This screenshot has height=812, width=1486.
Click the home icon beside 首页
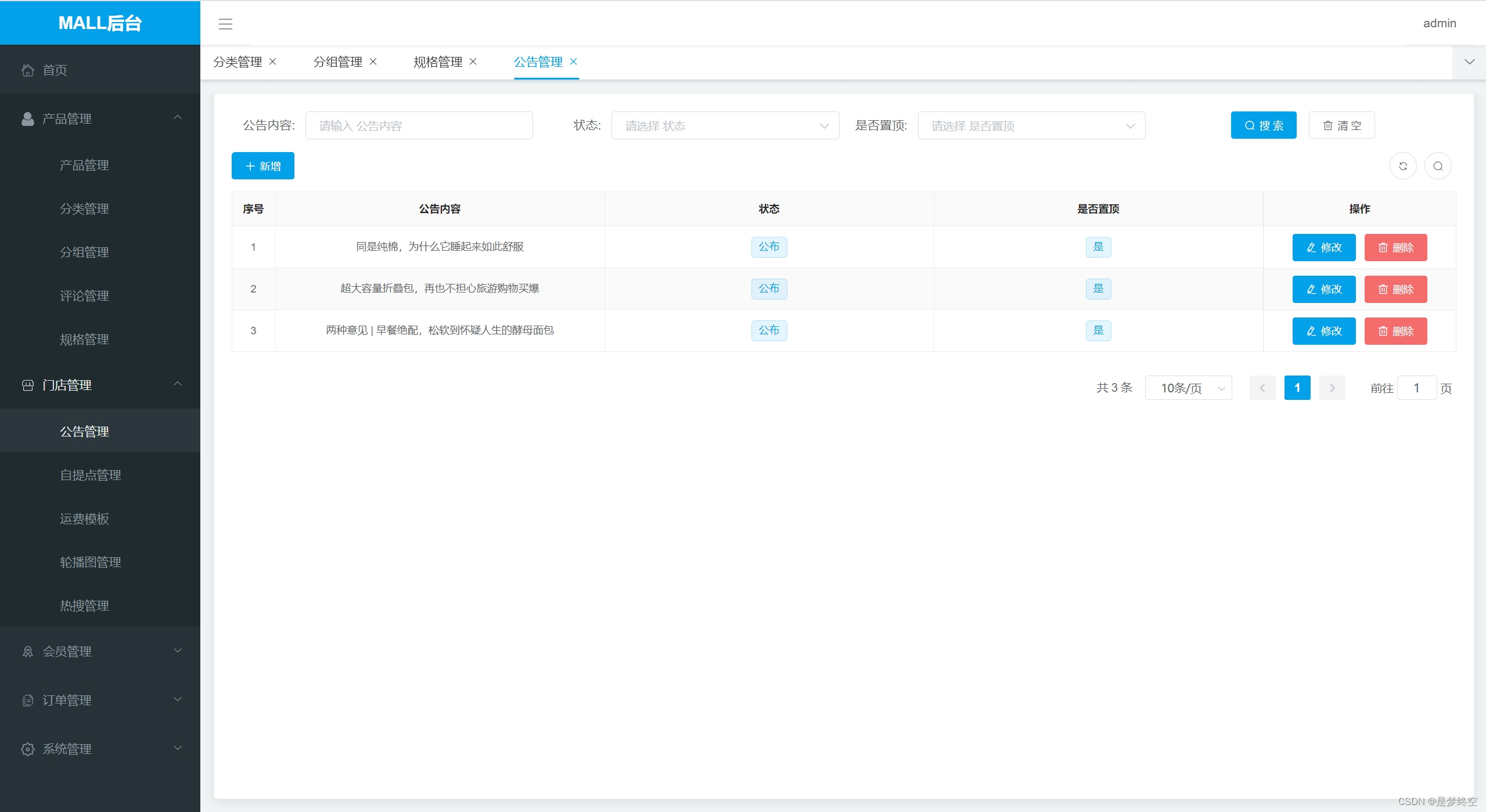[x=28, y=70]
